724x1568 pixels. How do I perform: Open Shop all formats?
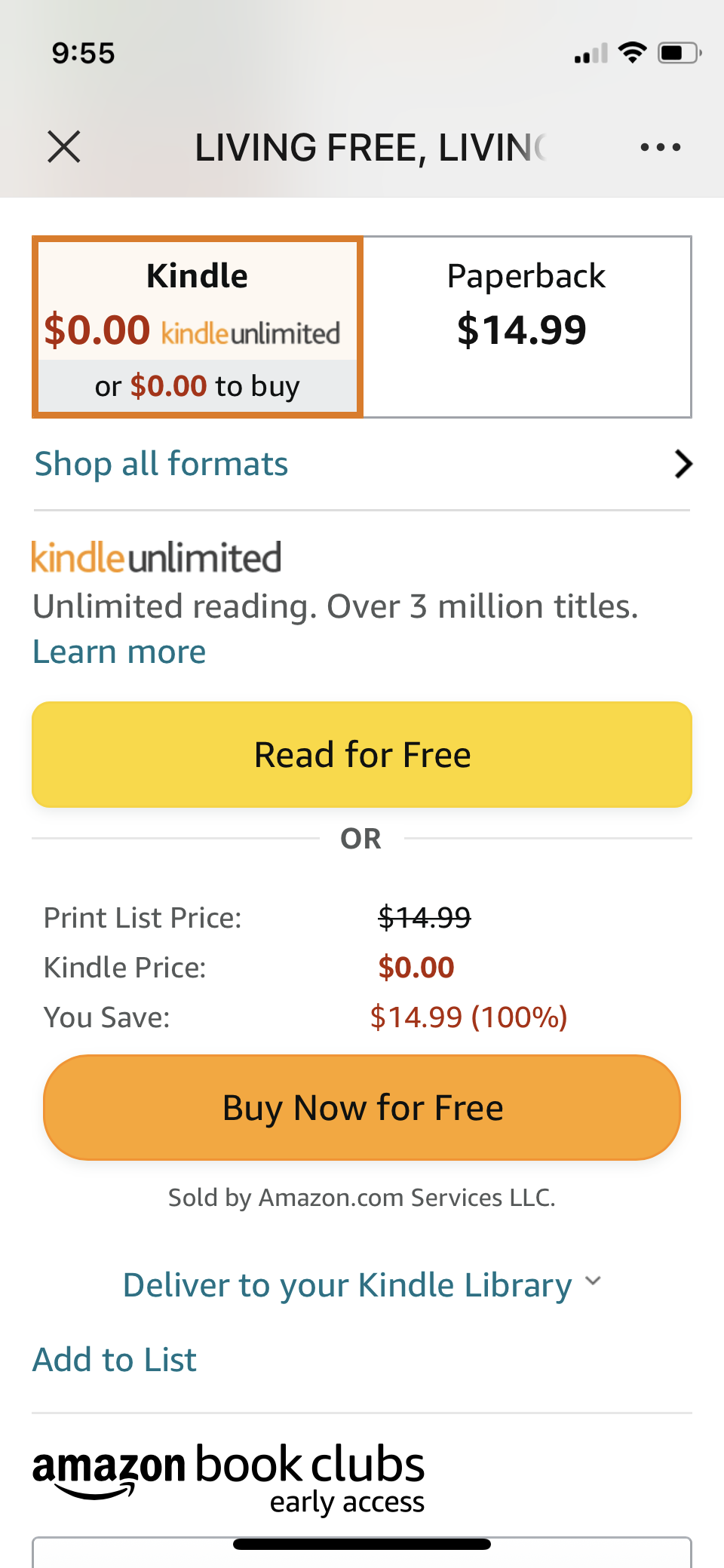tap(160, 464)
